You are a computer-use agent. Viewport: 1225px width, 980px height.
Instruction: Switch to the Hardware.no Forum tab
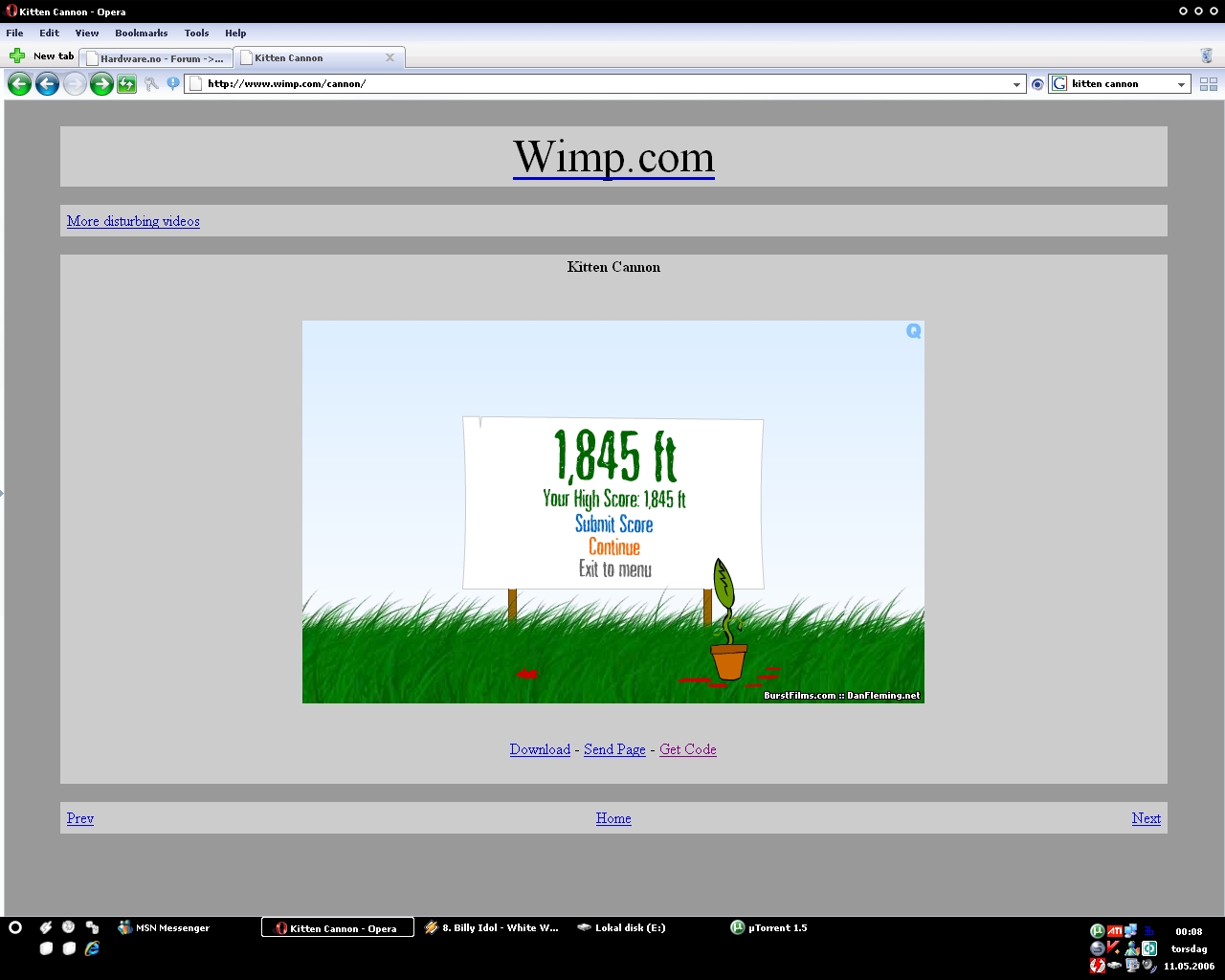pos(156,58)
